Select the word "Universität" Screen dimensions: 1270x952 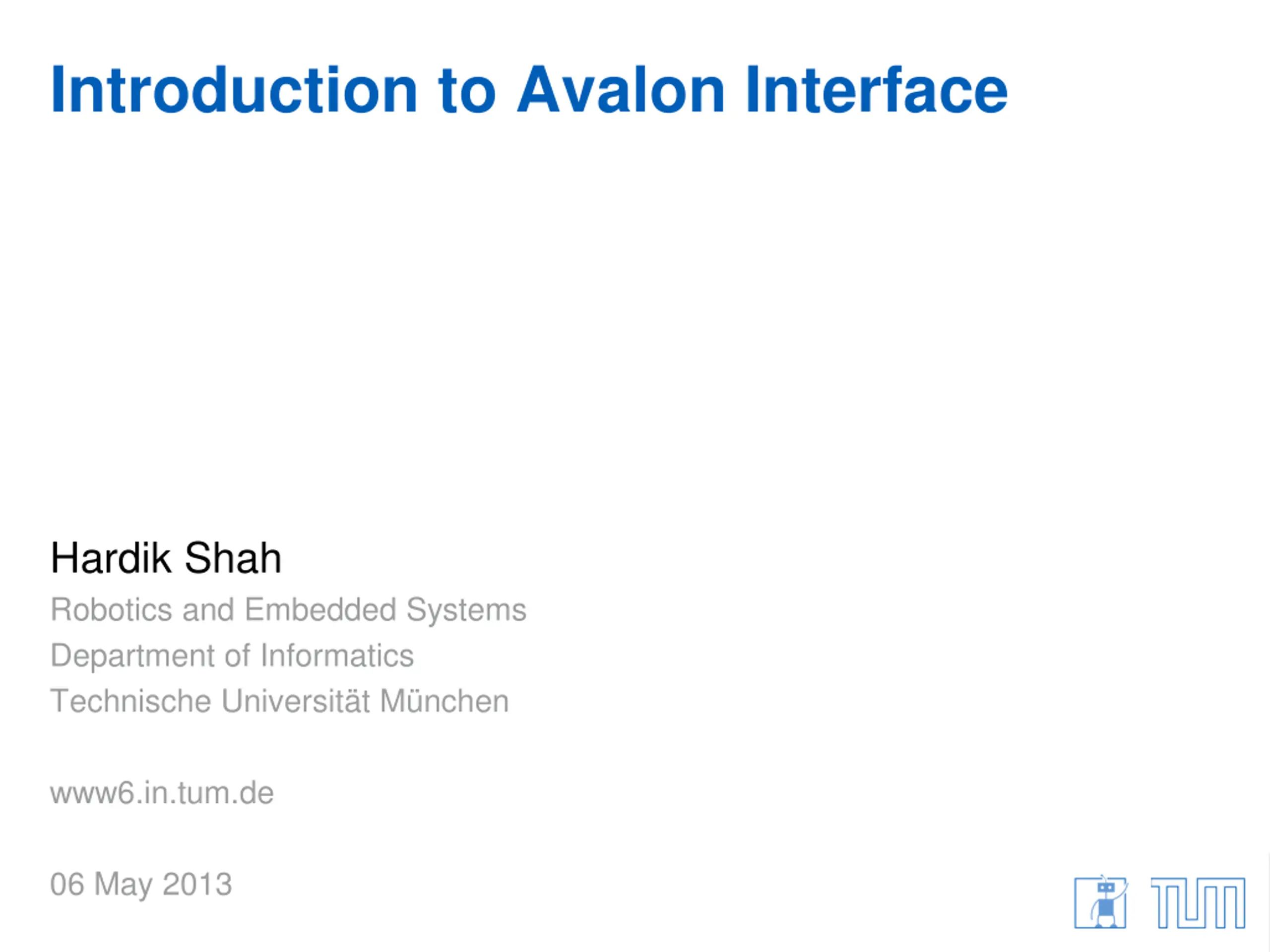(296, 701)
